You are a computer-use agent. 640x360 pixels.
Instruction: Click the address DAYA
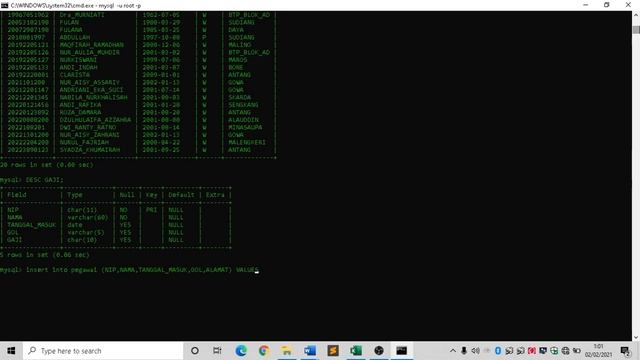pos(236,30)
